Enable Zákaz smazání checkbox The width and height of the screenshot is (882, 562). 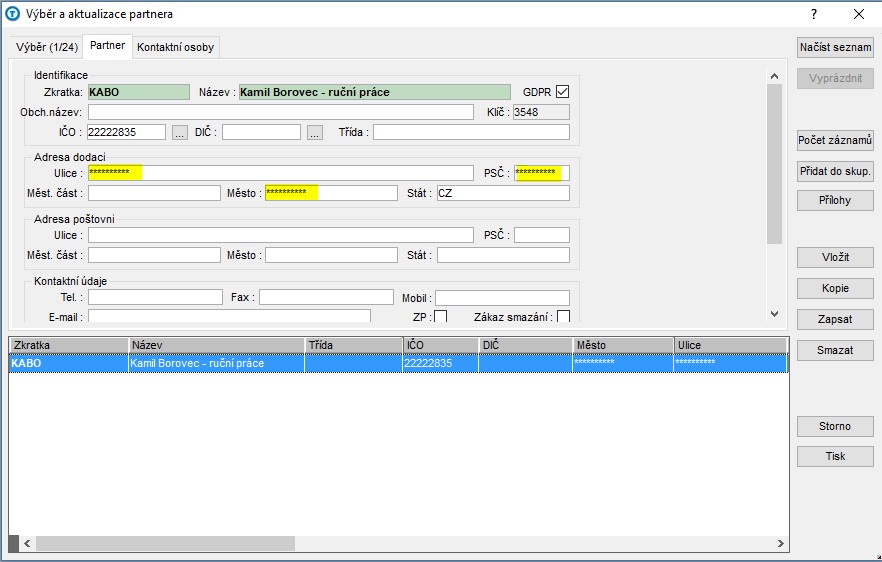pos(563,316)
